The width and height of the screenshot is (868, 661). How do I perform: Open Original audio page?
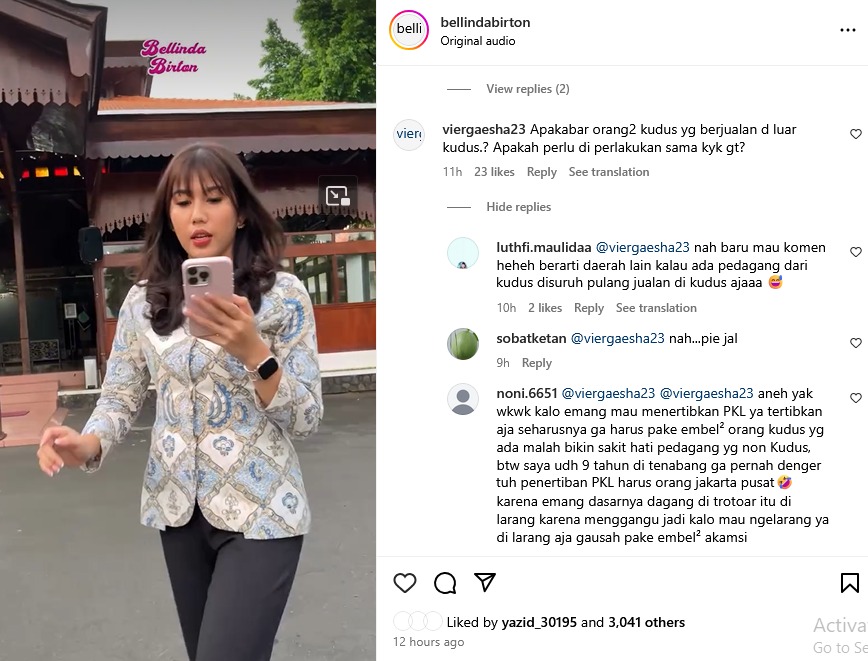478,41
